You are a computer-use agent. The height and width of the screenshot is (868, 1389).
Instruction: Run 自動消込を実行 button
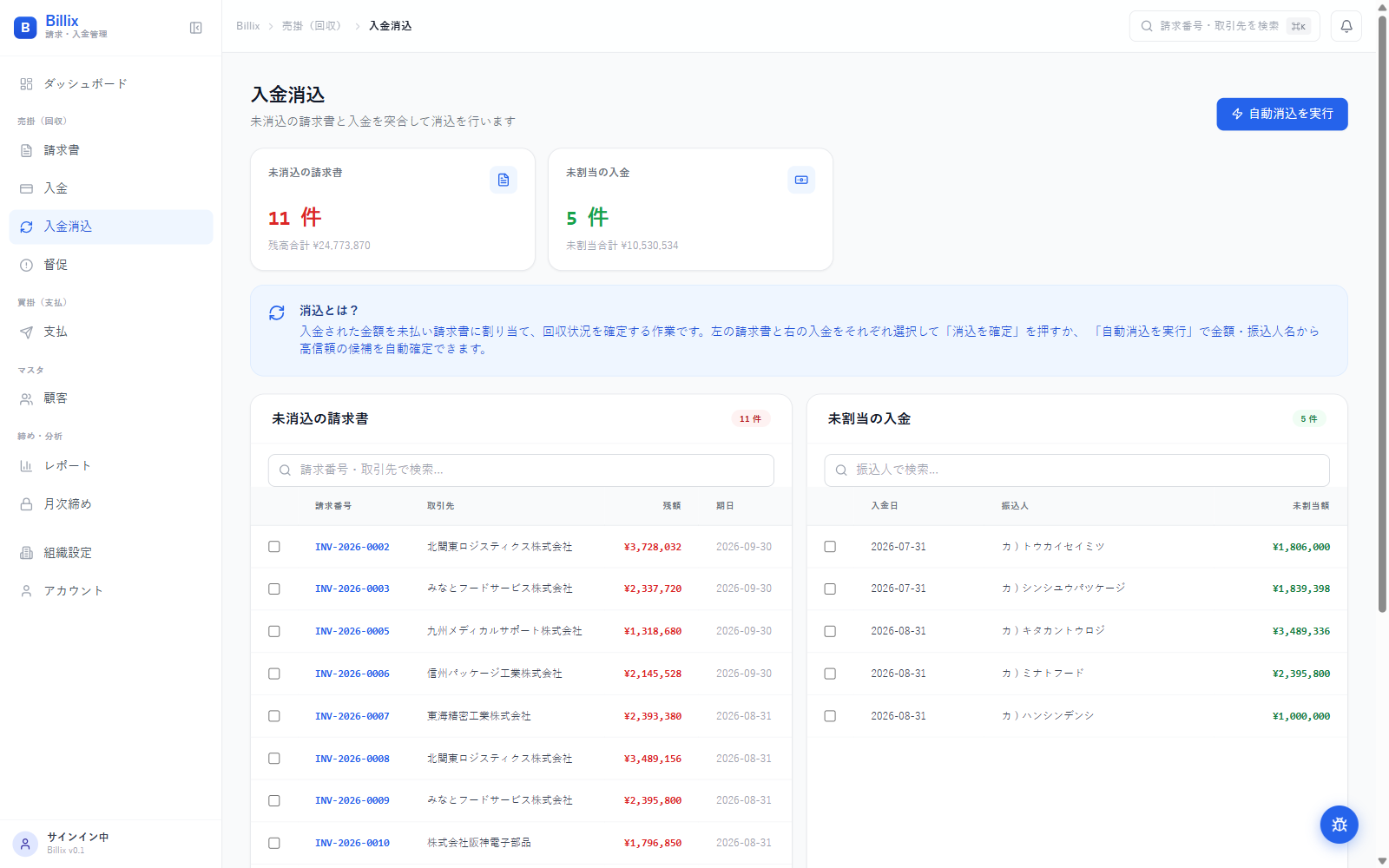(1282, 115)
